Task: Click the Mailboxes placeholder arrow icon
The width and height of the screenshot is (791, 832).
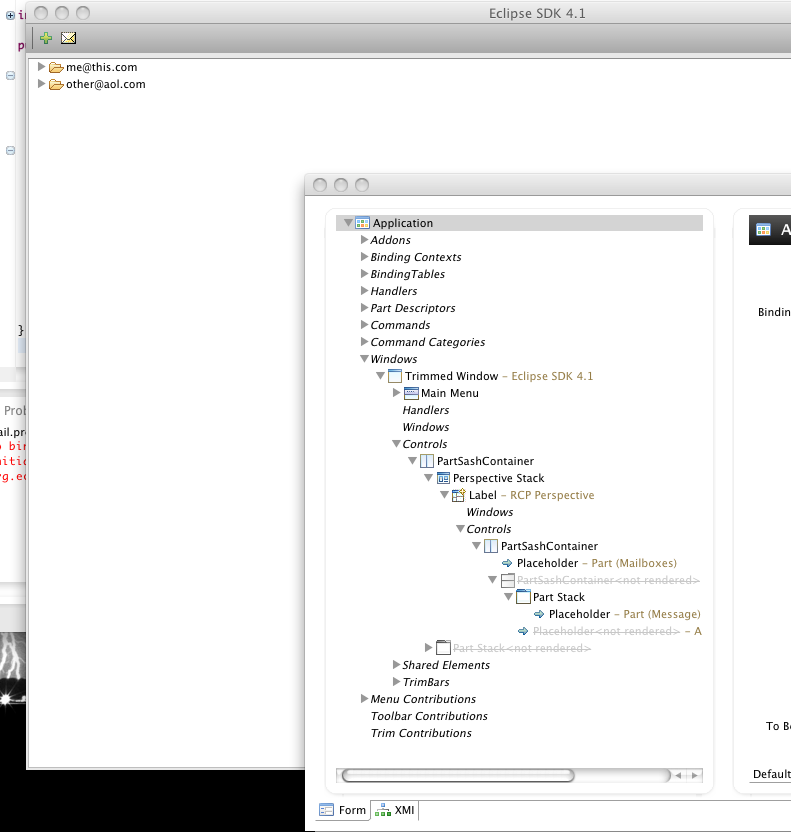Action: click(x=507, y=563)
